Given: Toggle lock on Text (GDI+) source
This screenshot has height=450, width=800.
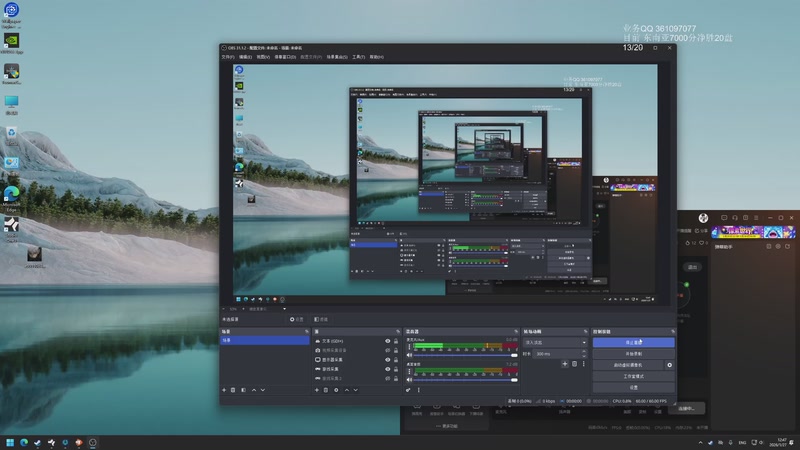Looking at the screenshot, I should coord(396,341).
